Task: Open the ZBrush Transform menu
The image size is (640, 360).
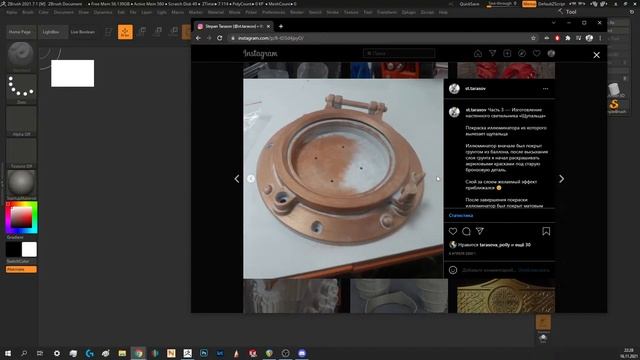Action: click(387, 12)
